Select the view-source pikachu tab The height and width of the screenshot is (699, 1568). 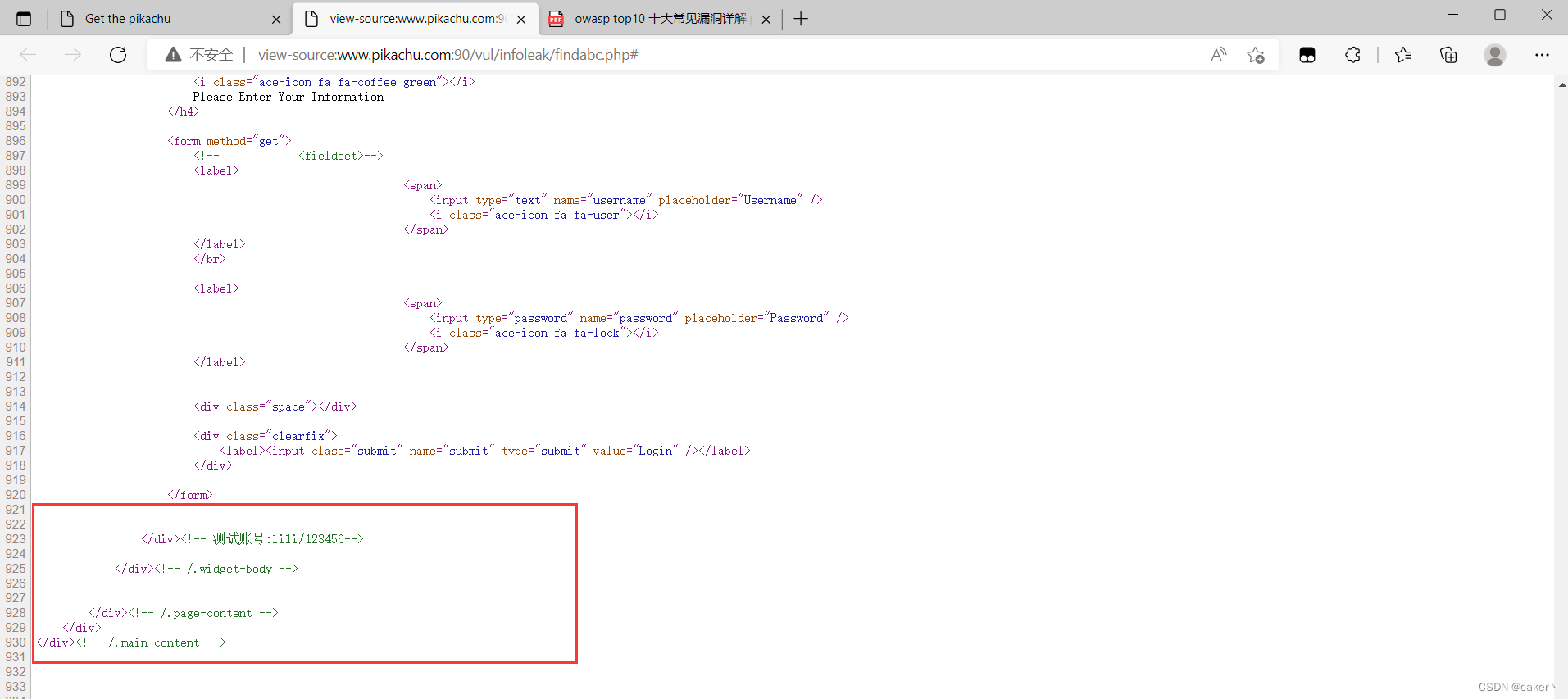[416, 19]
